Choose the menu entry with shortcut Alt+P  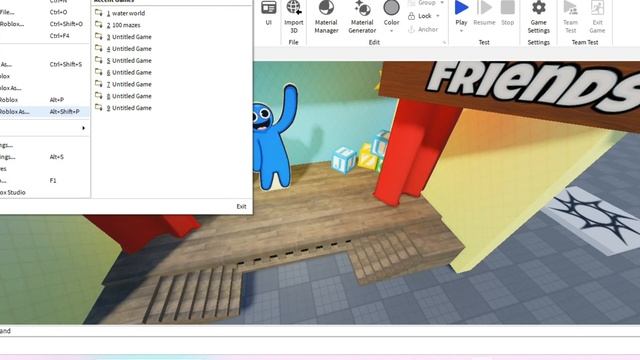[x=44, y=100]
